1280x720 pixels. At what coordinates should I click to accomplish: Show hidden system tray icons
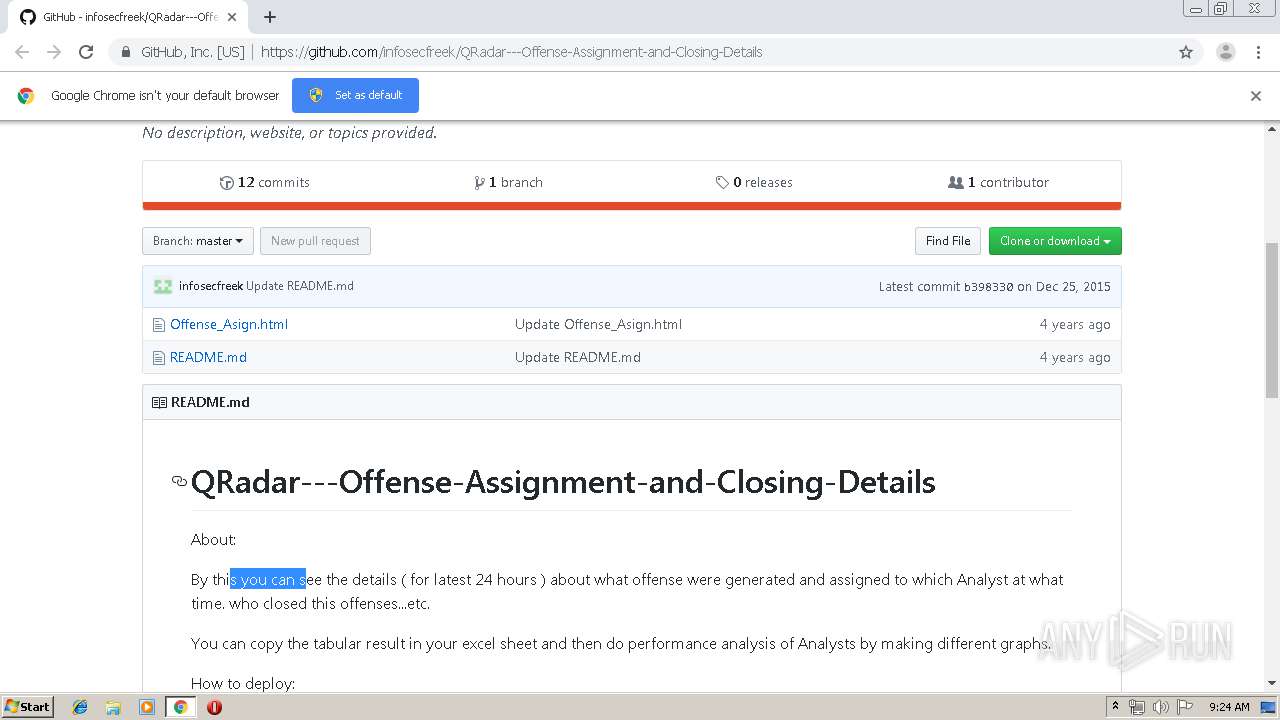(1115, 707)
